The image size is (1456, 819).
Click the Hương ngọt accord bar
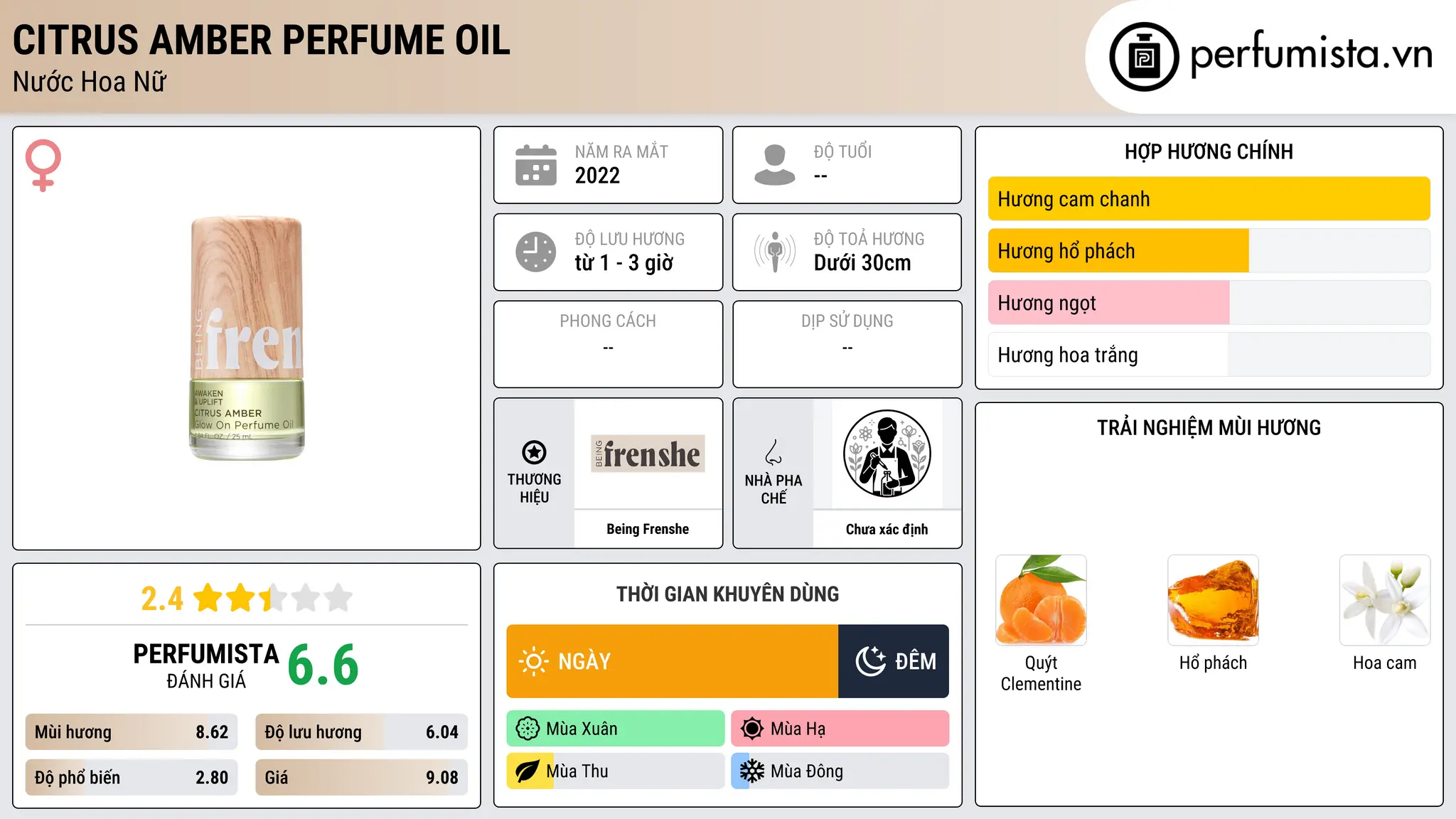1209,303
